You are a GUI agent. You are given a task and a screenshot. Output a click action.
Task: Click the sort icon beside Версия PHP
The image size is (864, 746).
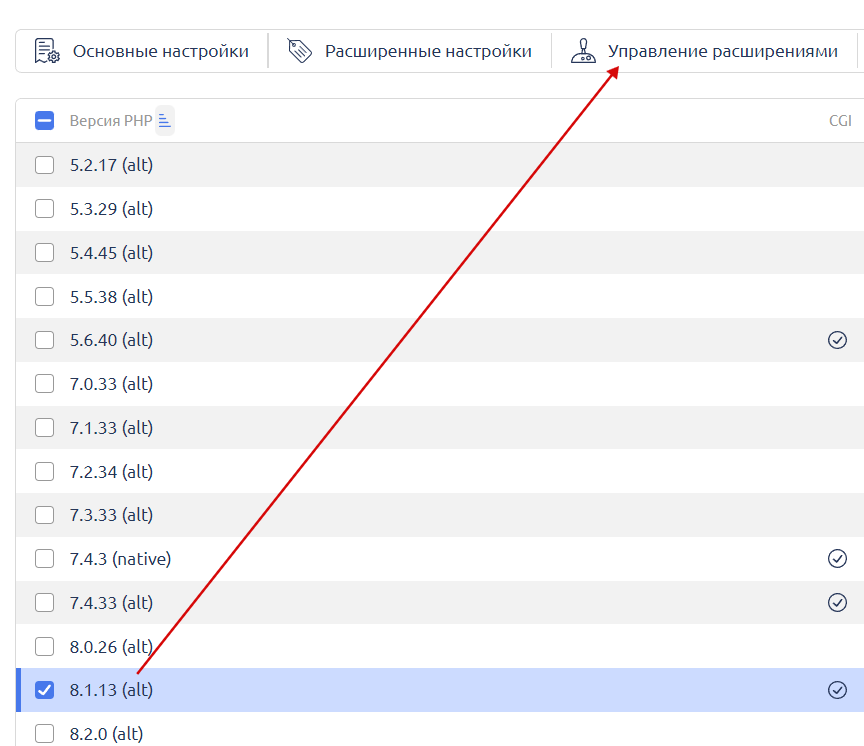[x=165, y=121]
